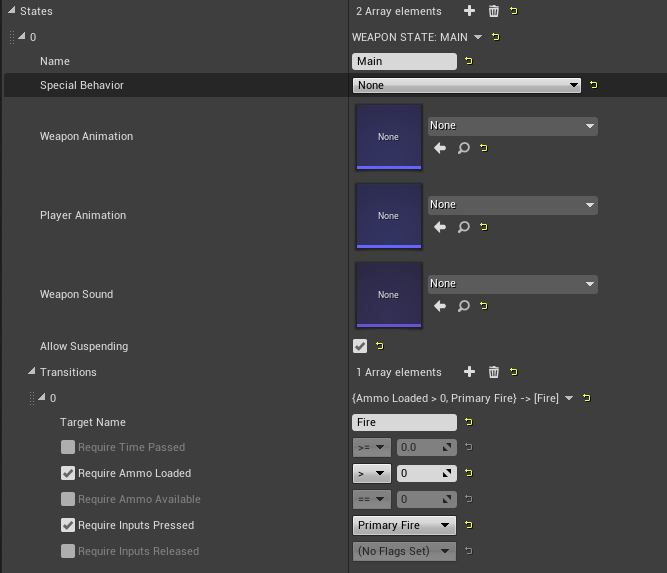Collapse transition element 0
The height and width of the screenshot is (573, 667).
[41, 397]
